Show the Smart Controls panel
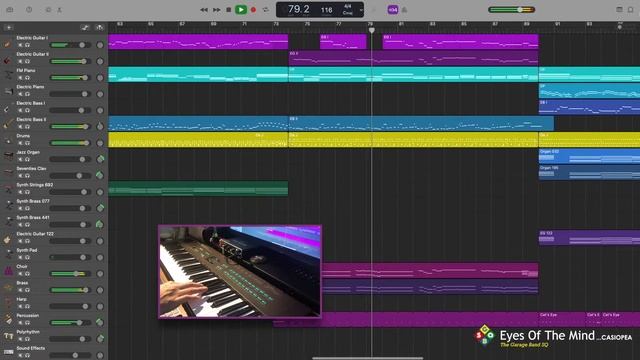This screenshot has width=640, height=360. click(x=48, y=9)
